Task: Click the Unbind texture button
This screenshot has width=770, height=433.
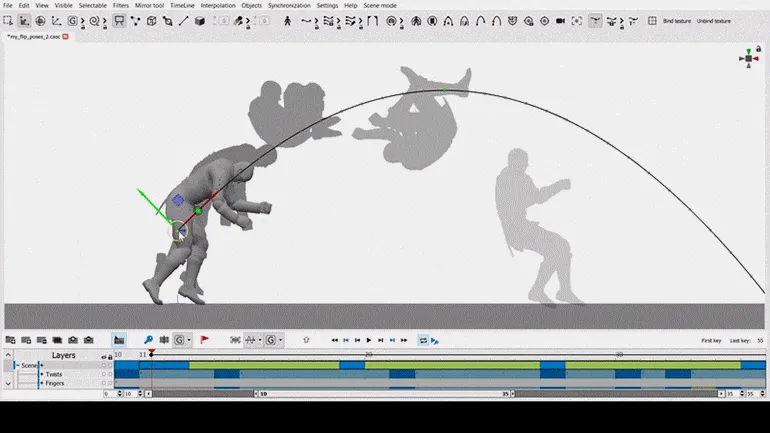Action: click(x=715, y=20)
